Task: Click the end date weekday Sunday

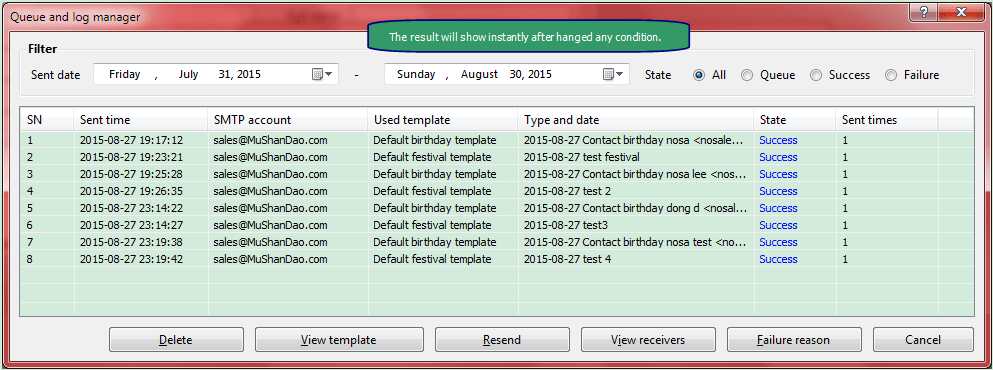Action: (x=416, y=74)
